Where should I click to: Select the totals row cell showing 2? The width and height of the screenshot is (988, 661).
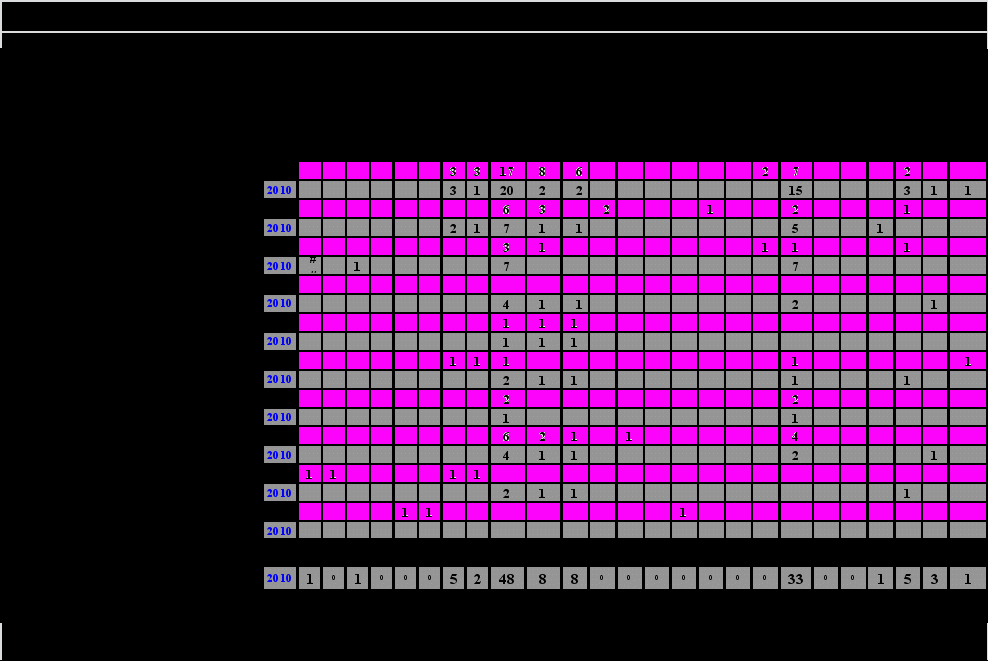477,578
